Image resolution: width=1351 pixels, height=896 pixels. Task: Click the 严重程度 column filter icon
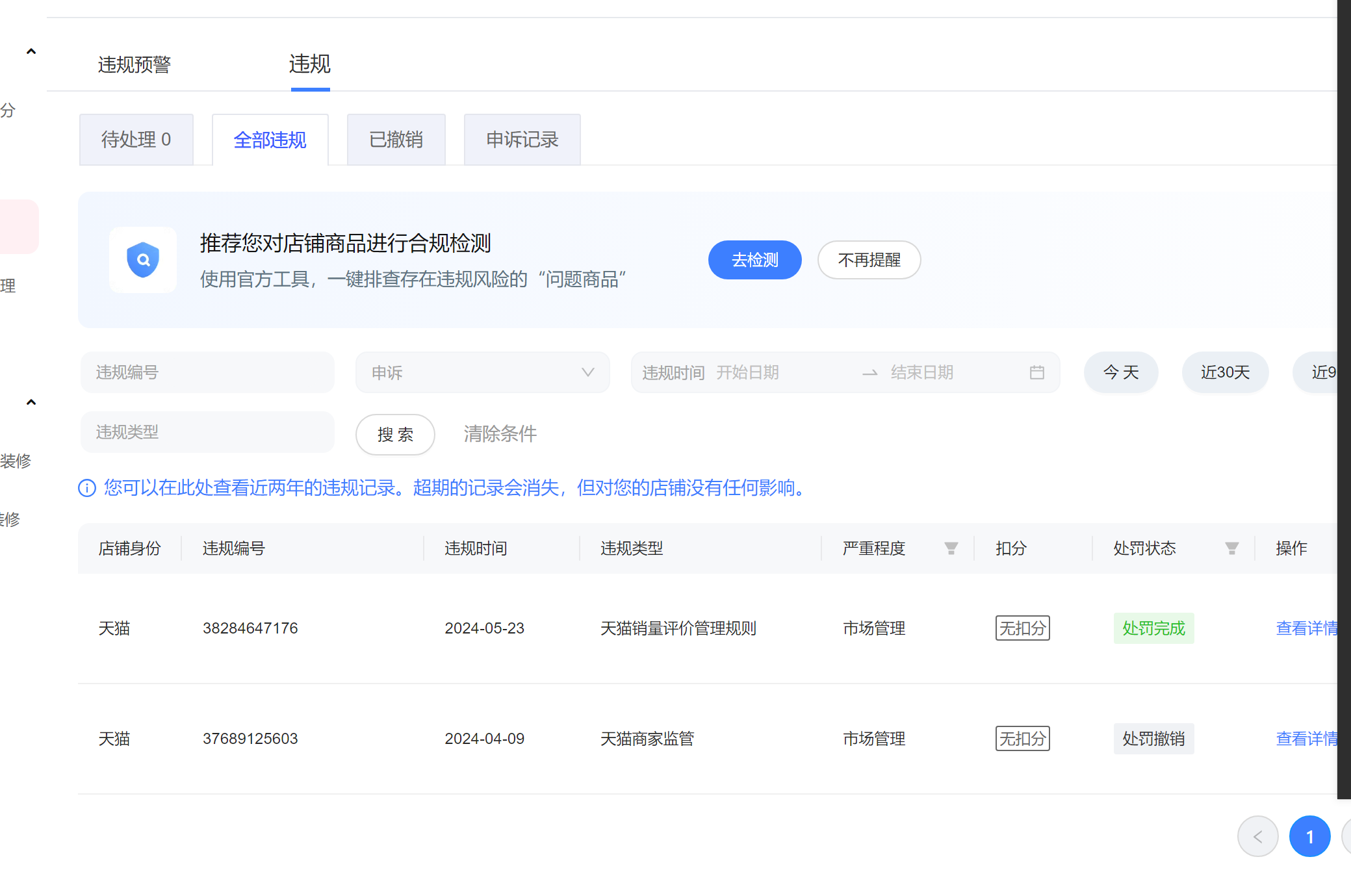[x=951, y=548]
